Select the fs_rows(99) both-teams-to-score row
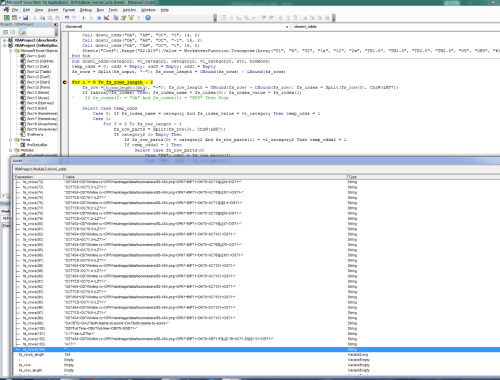 point(257,323)
